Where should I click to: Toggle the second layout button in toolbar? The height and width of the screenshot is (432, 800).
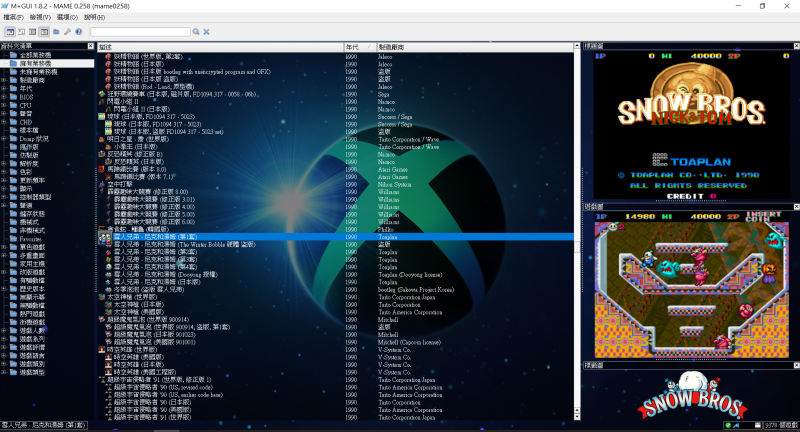click(x=21, y=32)
